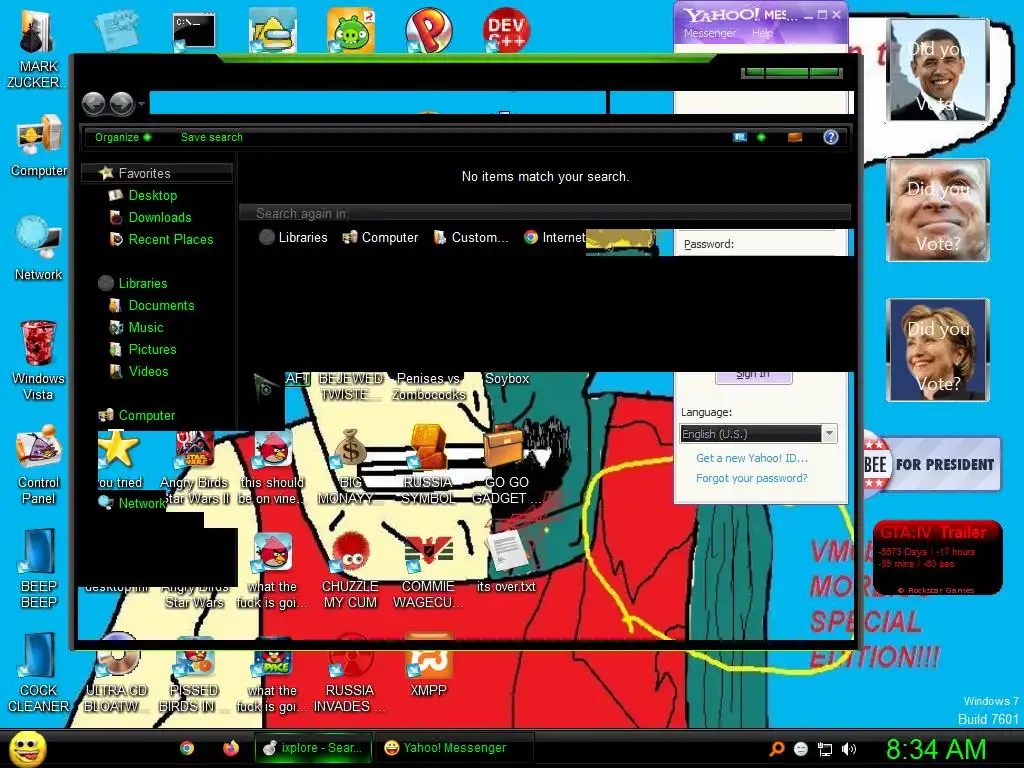Go forward with the Explorer forward arrow
This screenshot has width=1024, height=768.
point(121,103)
